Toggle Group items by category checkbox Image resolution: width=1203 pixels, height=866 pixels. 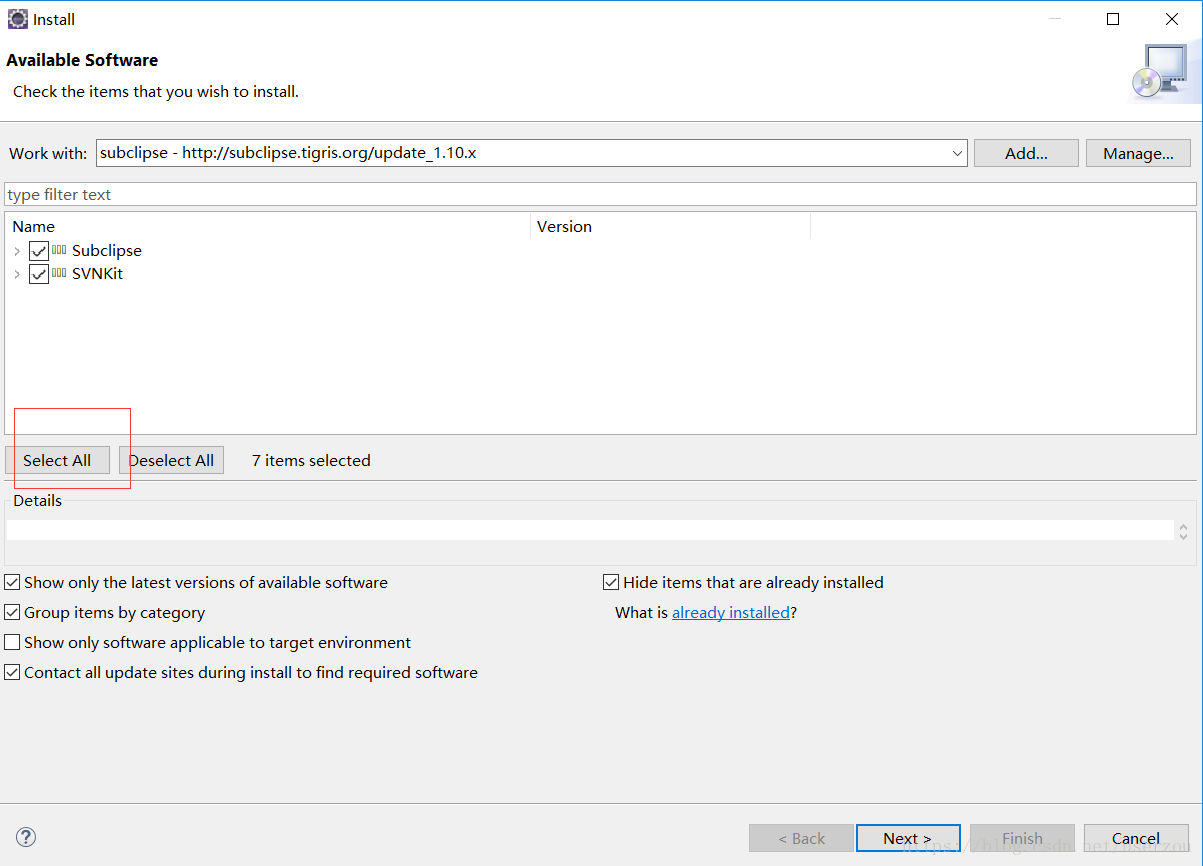click(12, 612)
